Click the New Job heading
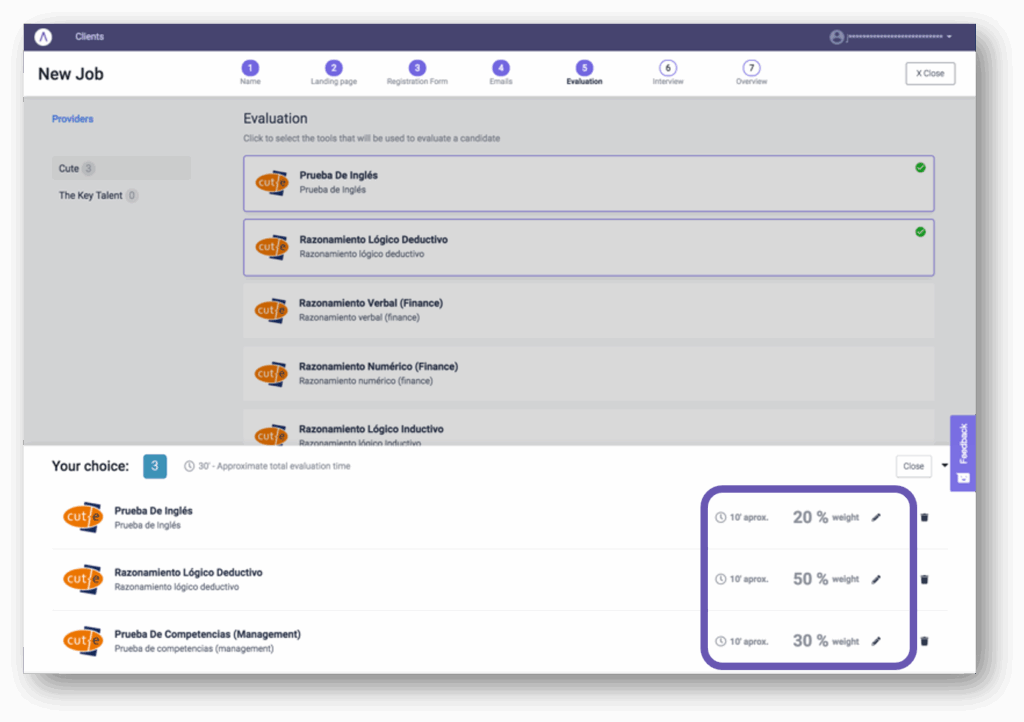1024x722 pixels. pyautogui.click(x=71, y=74)
